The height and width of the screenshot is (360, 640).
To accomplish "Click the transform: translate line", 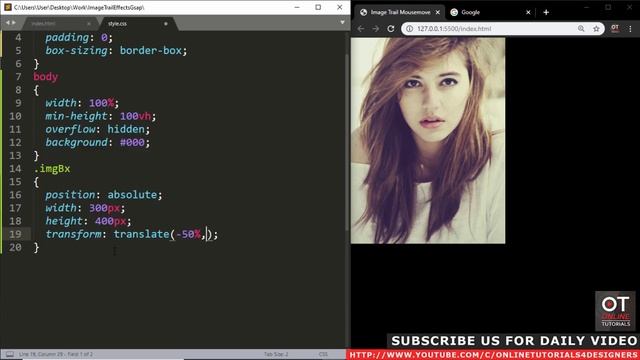I will pos(131,234).
